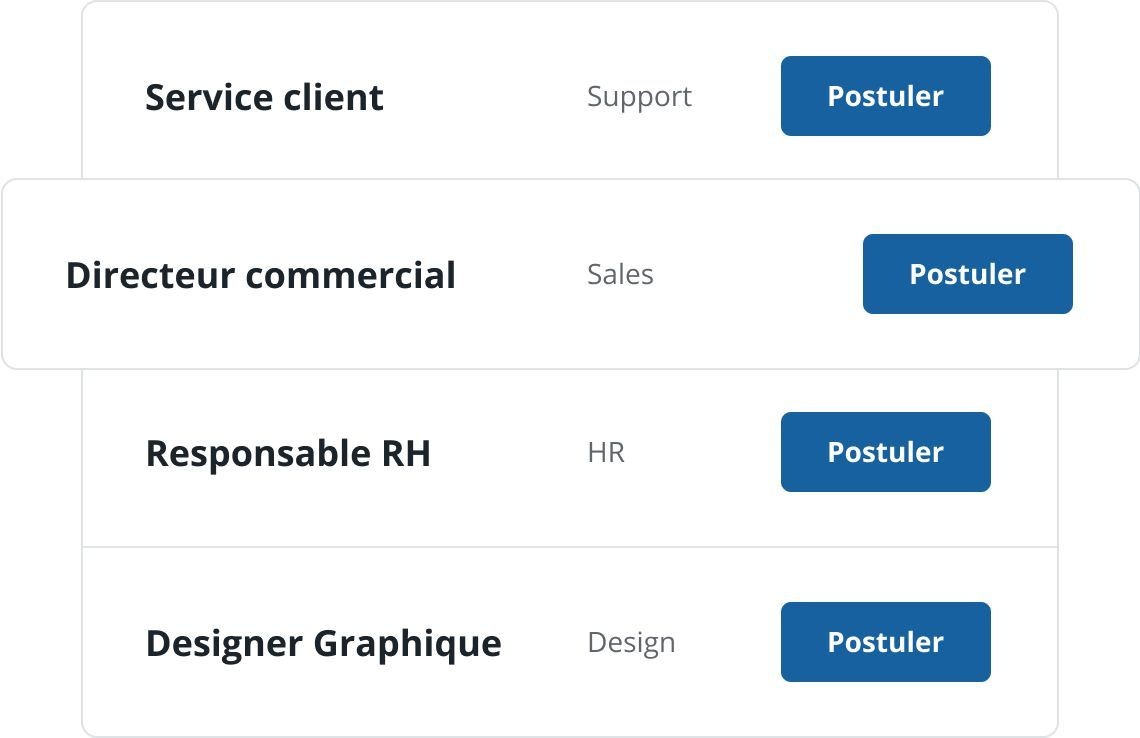Click the Support department label
The height and width of the screenshot is (738, 1140).
(639, 97)
